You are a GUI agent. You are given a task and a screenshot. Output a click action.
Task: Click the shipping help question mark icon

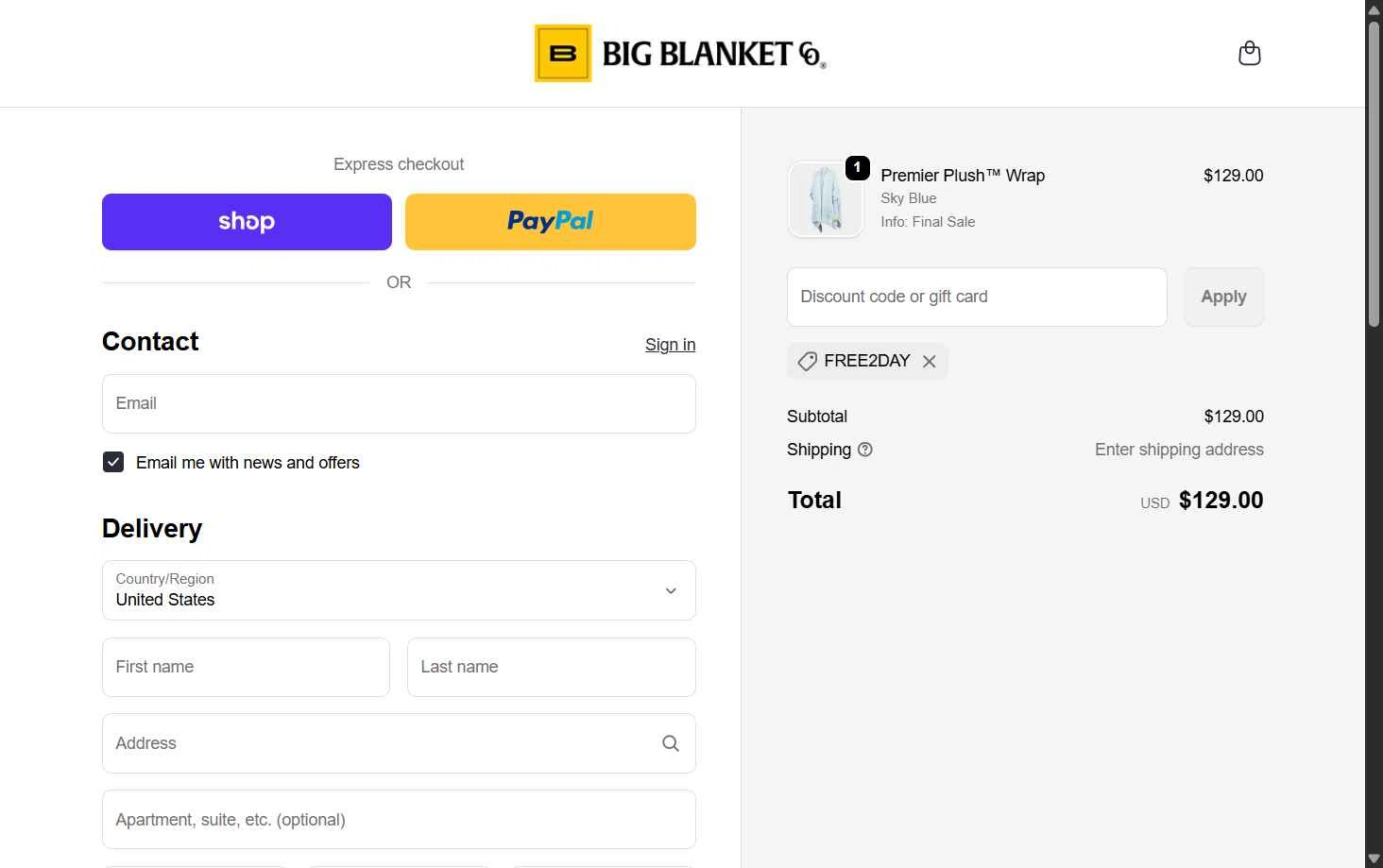pyautogui.click(x=865, y=450)
